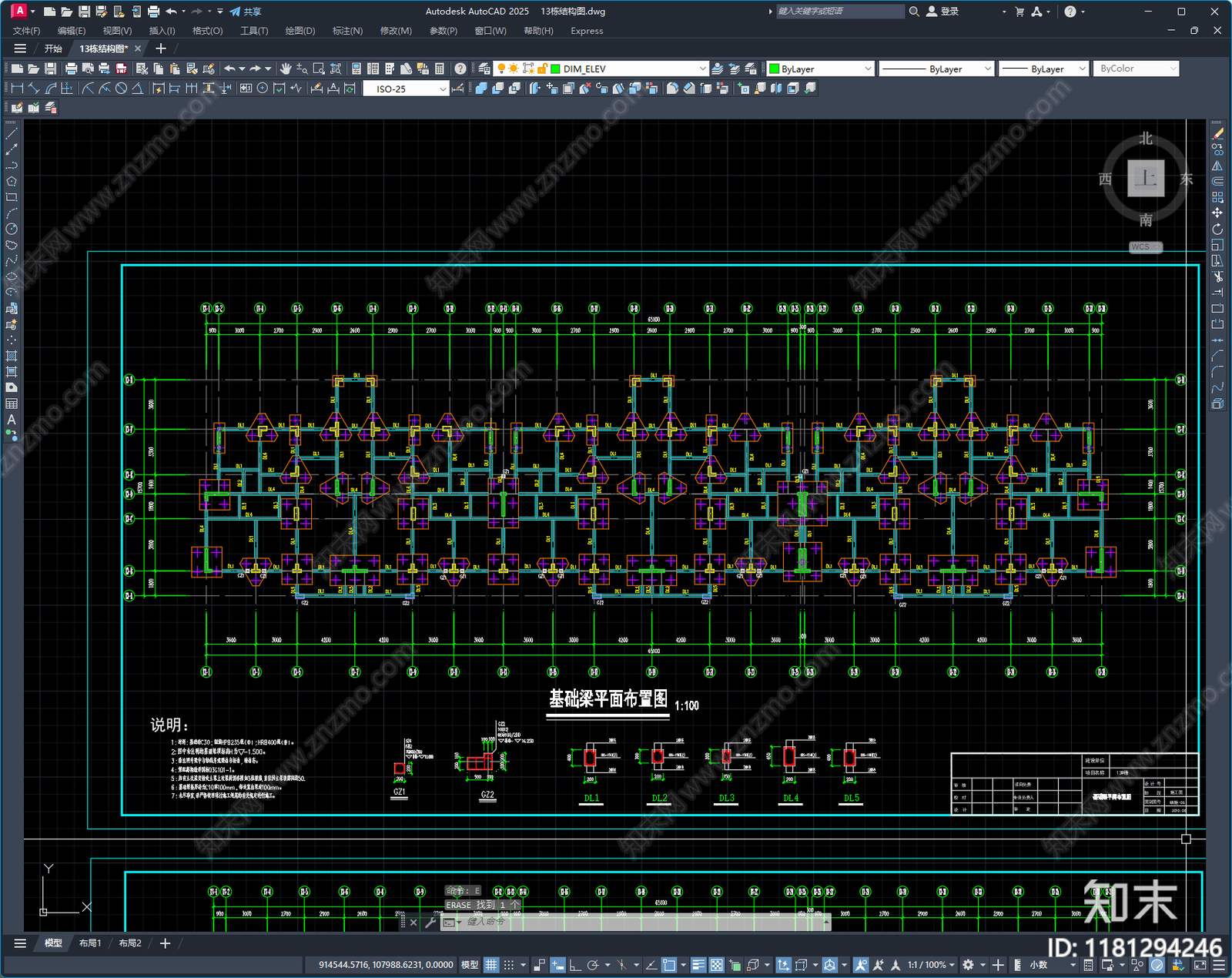Select the Rotate tool in right toolbar
1232x978 pixels.
pyautogui.click(x=1217, y=229)
